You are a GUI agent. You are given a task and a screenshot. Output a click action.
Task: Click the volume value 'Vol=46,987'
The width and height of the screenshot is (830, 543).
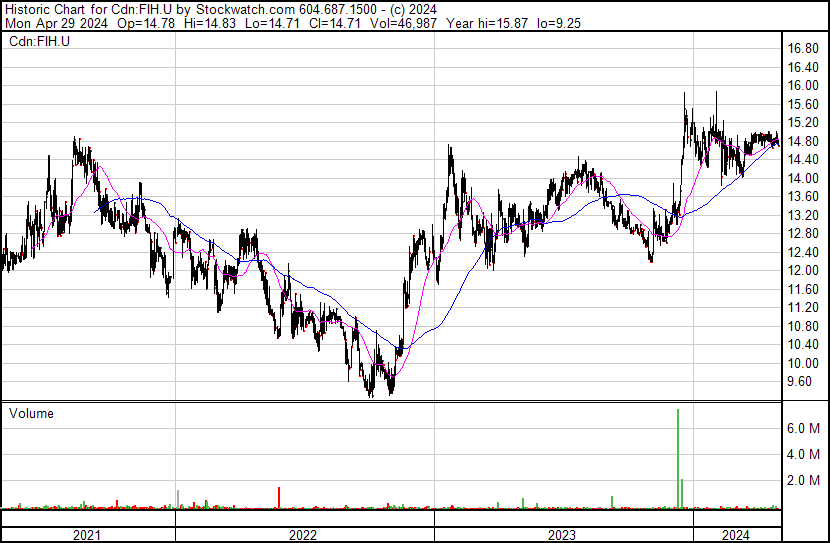click(403, 23)
